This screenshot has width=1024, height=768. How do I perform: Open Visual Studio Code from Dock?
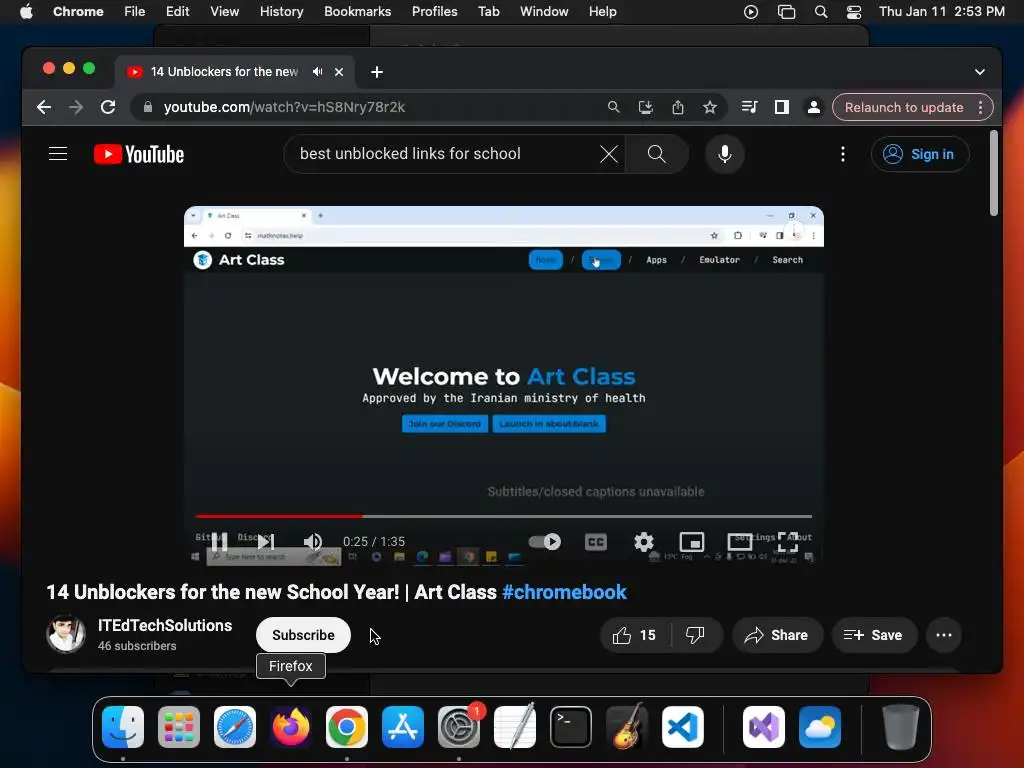[x=682, y=726]
